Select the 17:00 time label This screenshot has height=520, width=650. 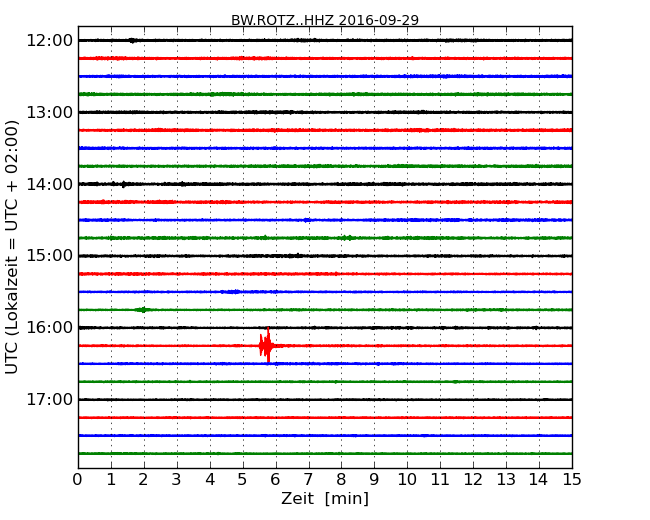pyautogui.click(x=50, y=400)
